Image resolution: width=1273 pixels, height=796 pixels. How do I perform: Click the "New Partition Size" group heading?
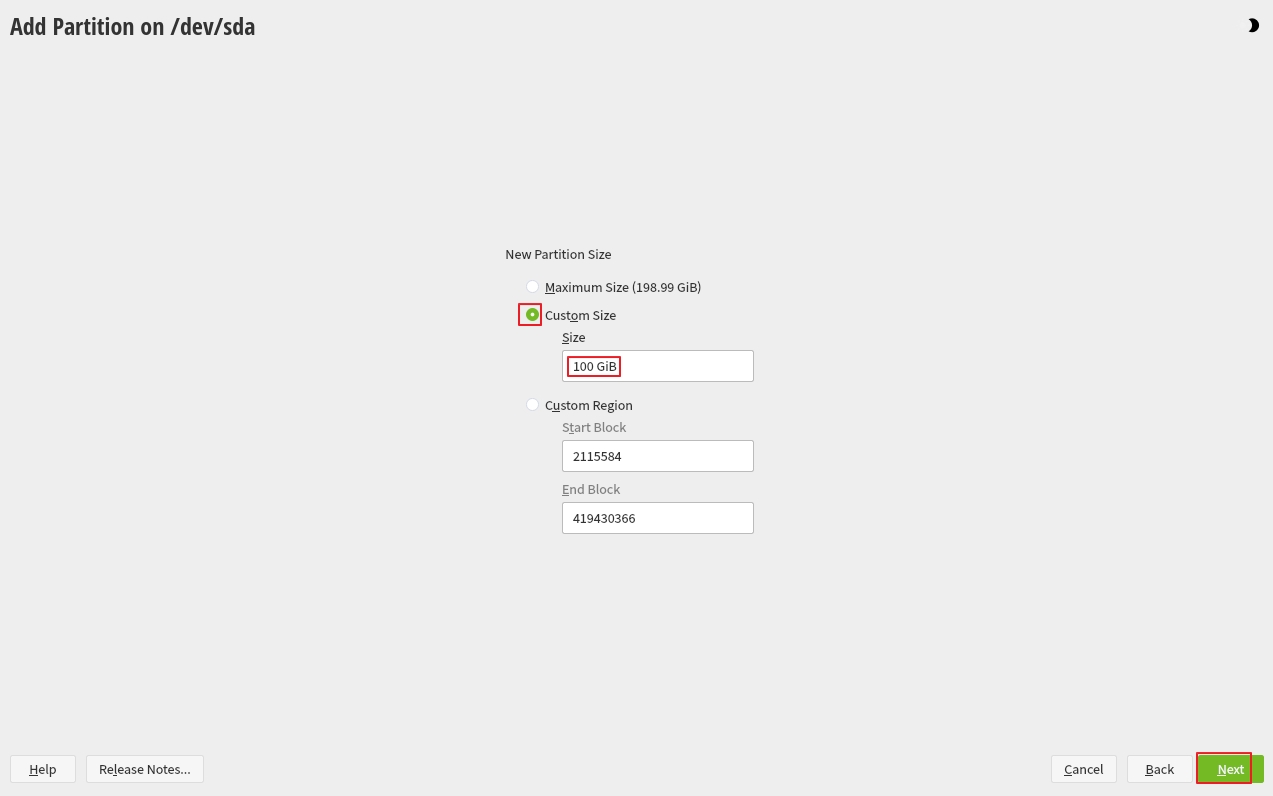(x=558, y=255)
